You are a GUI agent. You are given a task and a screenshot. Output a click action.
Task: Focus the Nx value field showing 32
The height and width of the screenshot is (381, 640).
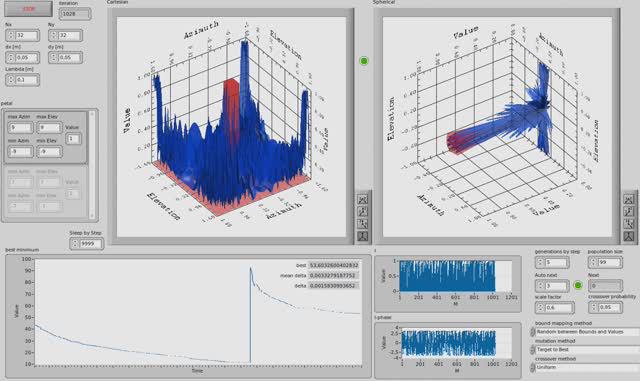click(27, 36)
